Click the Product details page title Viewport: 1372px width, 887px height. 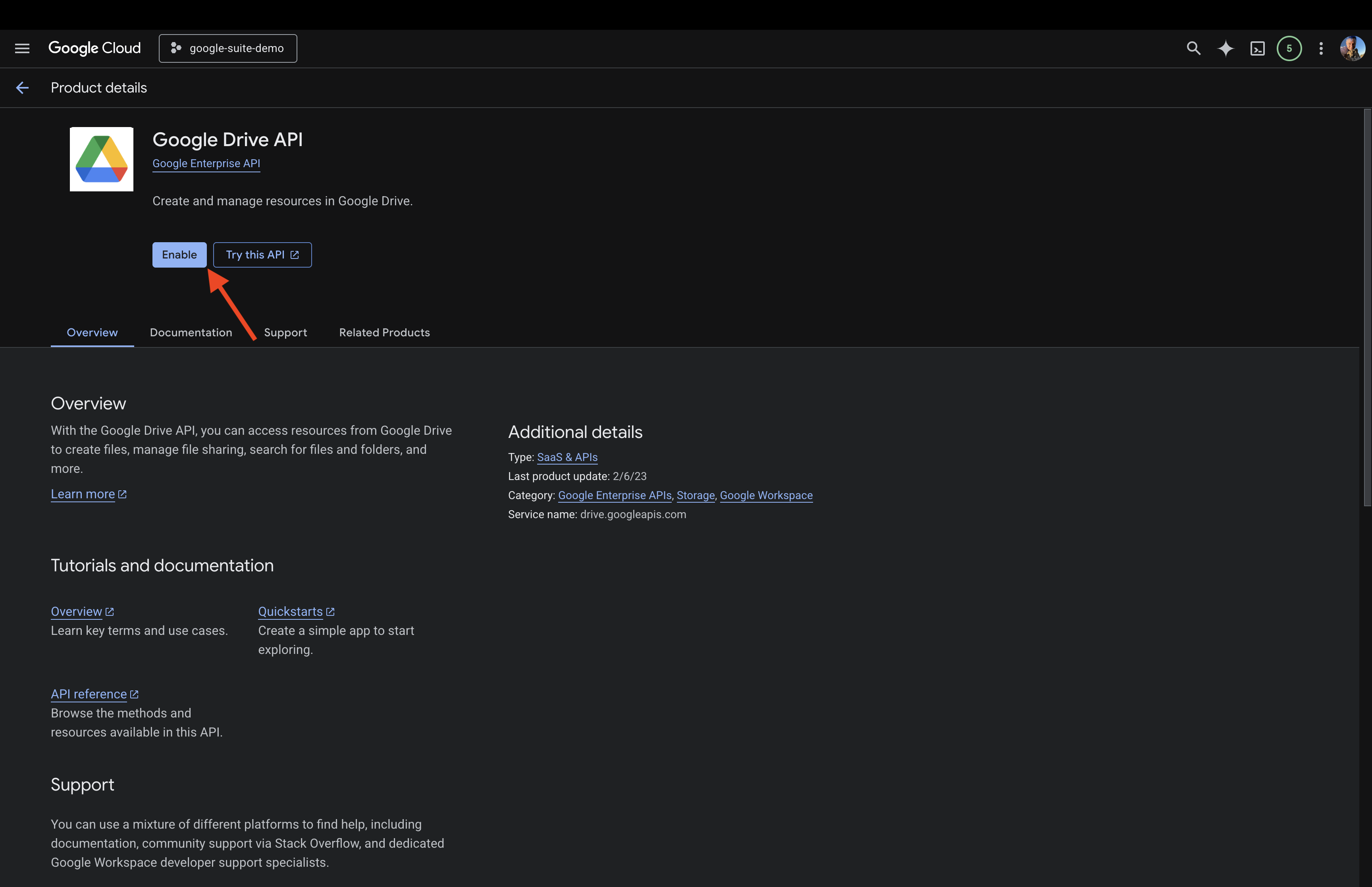point(99,87)
